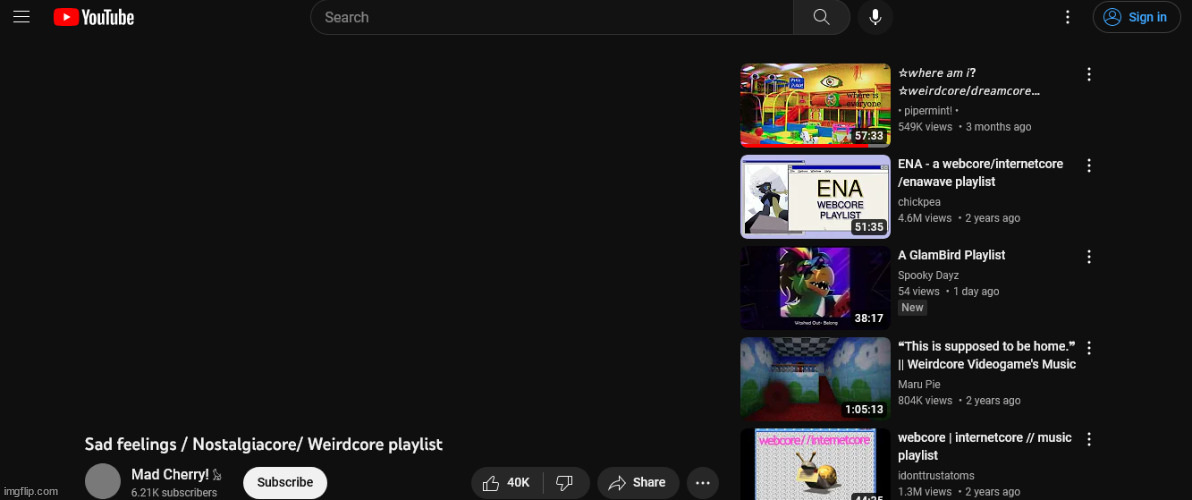Like the video with thumbs up

(506, 483)
